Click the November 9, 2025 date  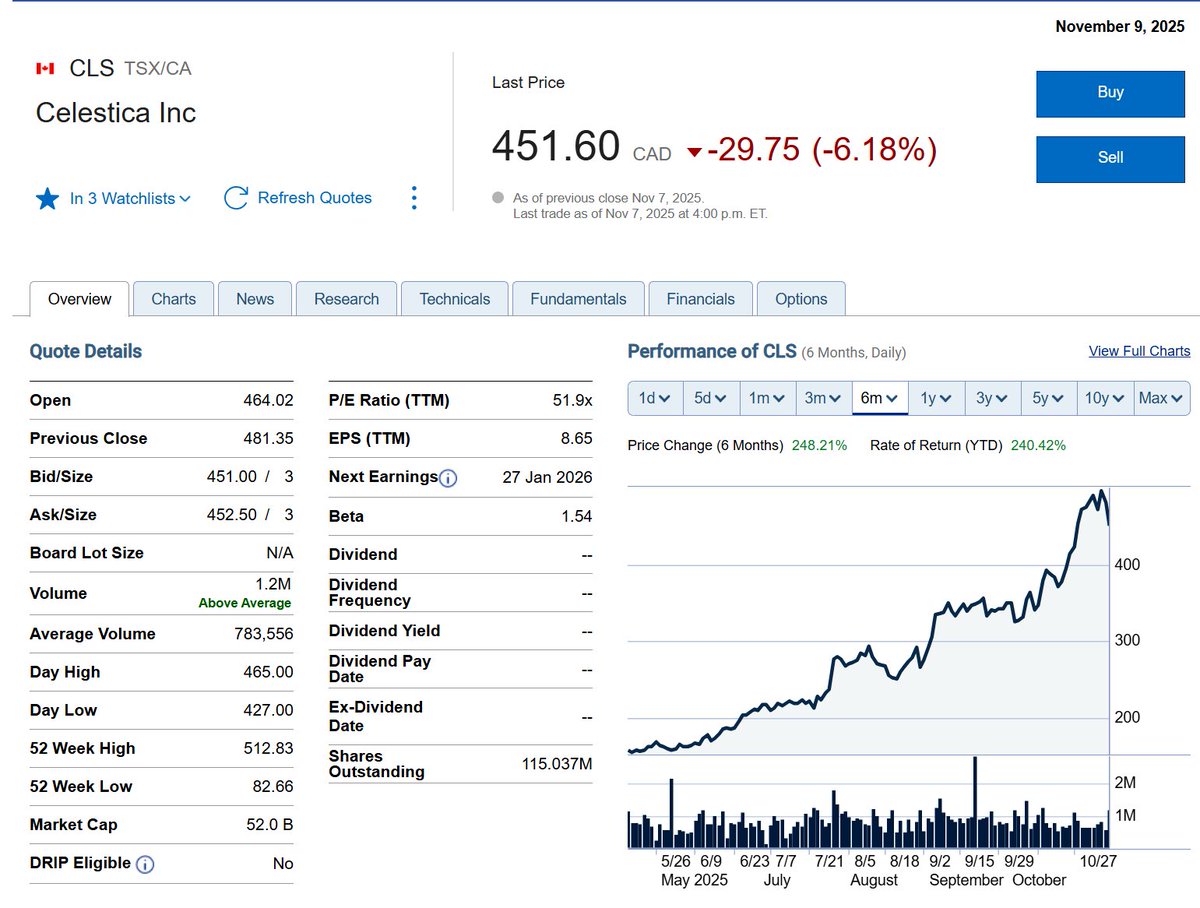[x=1120, y=27]
